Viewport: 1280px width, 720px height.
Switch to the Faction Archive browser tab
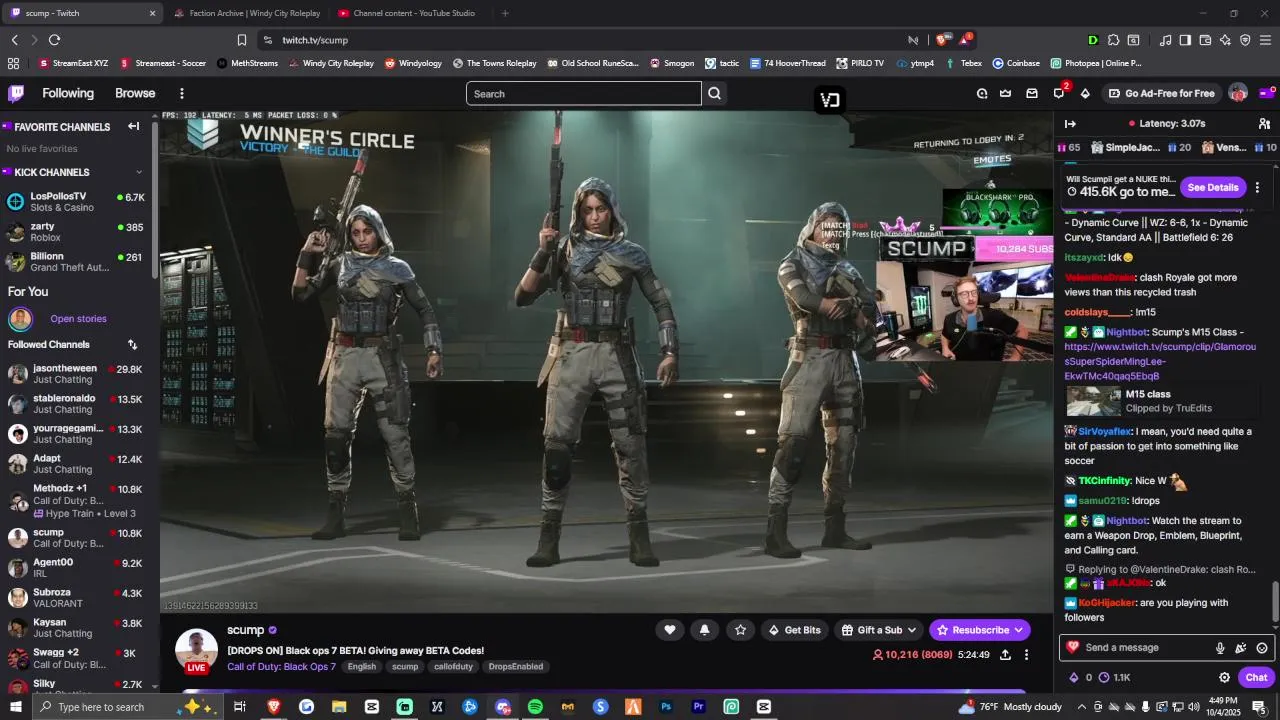246,13
